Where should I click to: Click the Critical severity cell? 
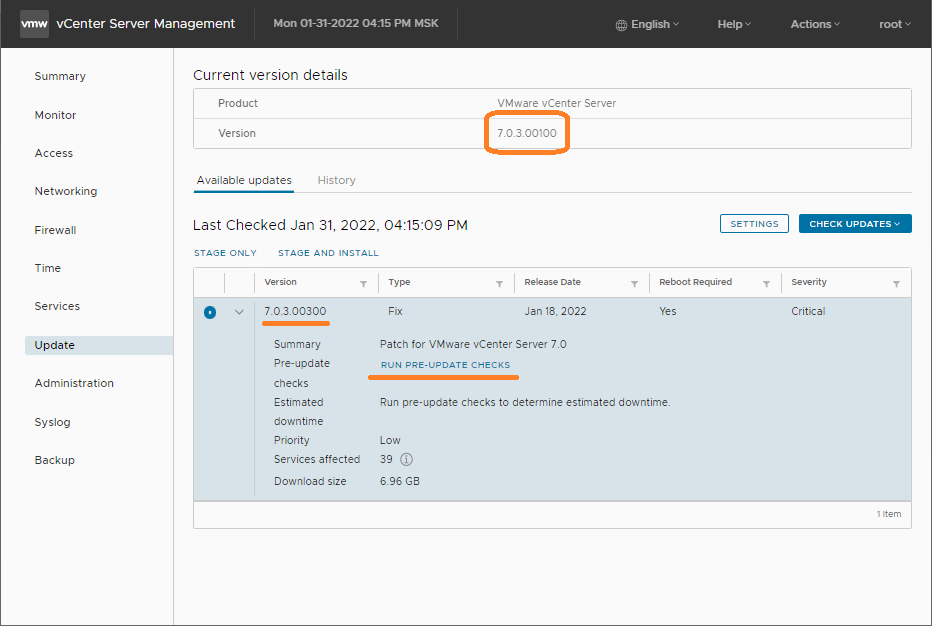808,311
